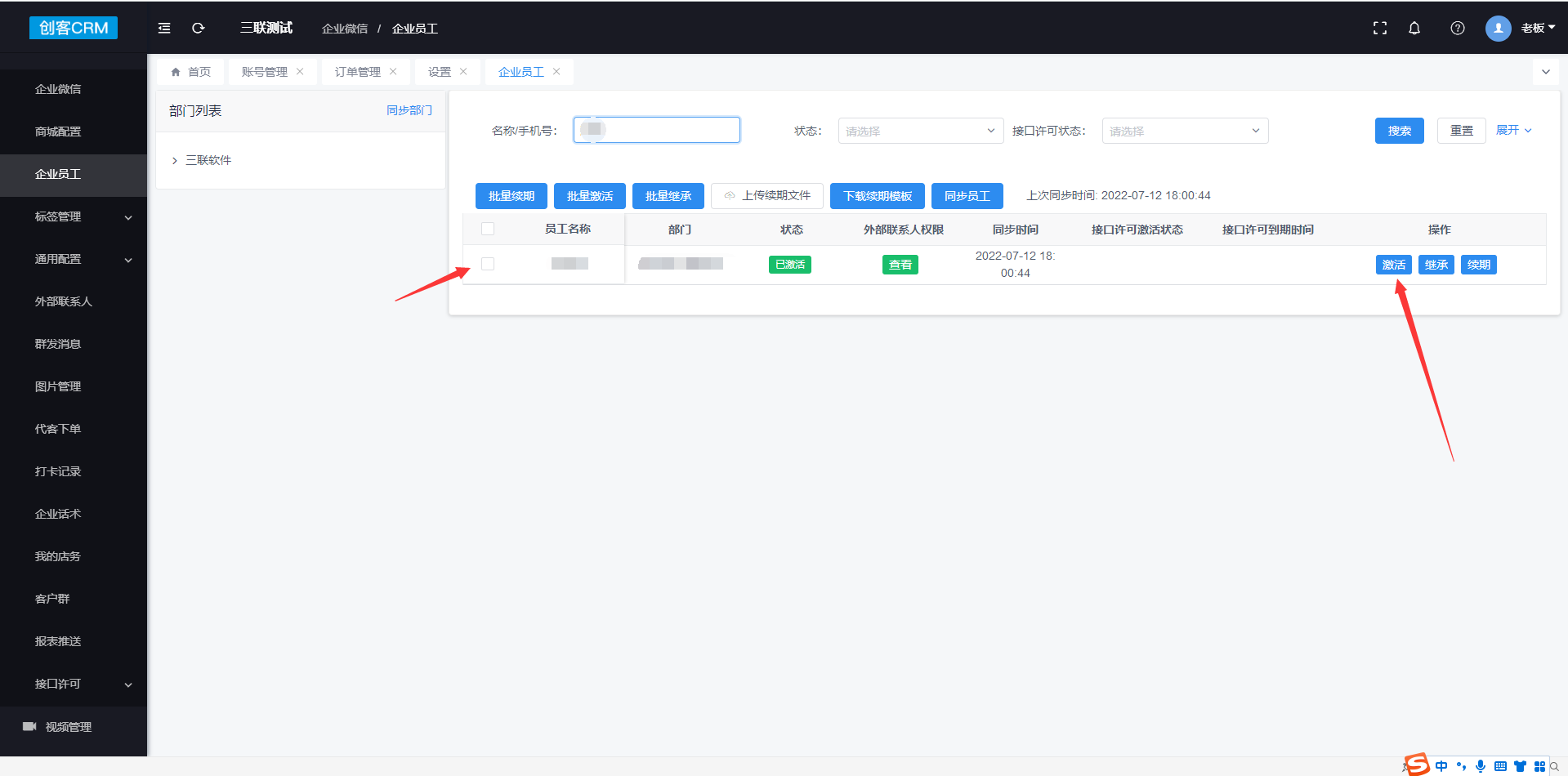Screen dimensions: 1568x776
Task: Click the Sogou microphone voice input icon
Action: pos(1481,766)
